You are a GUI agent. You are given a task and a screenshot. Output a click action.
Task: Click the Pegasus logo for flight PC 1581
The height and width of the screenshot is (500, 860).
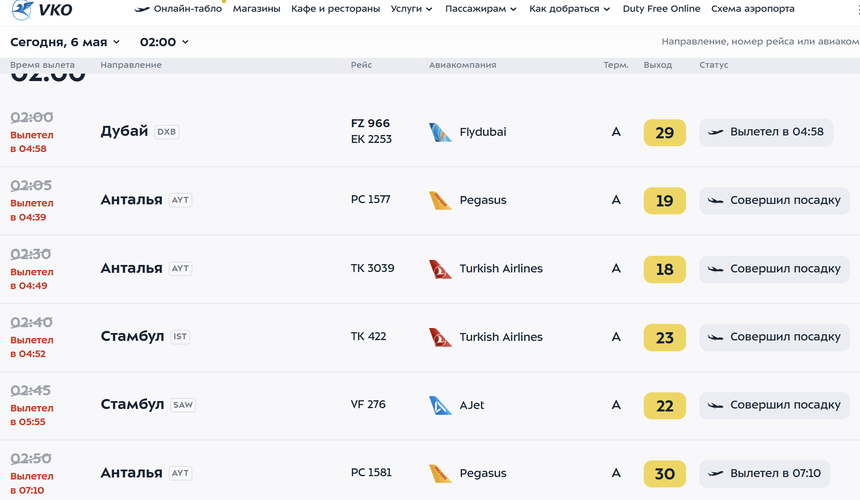(x=440, y=474)
